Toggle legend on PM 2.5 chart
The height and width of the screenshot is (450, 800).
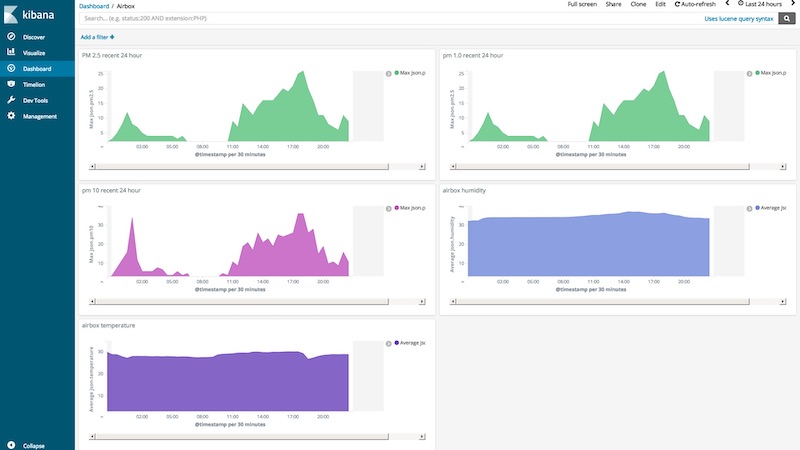388,73
